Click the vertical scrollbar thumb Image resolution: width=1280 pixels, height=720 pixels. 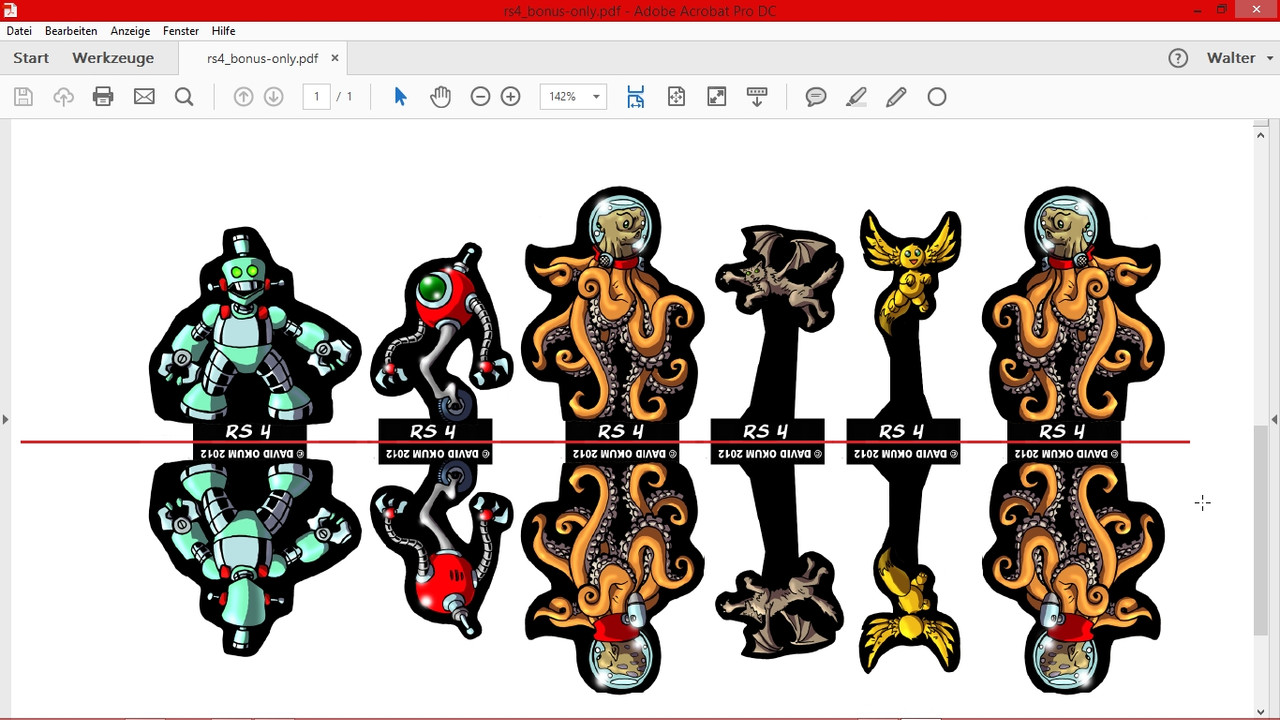pos(1260,530)
